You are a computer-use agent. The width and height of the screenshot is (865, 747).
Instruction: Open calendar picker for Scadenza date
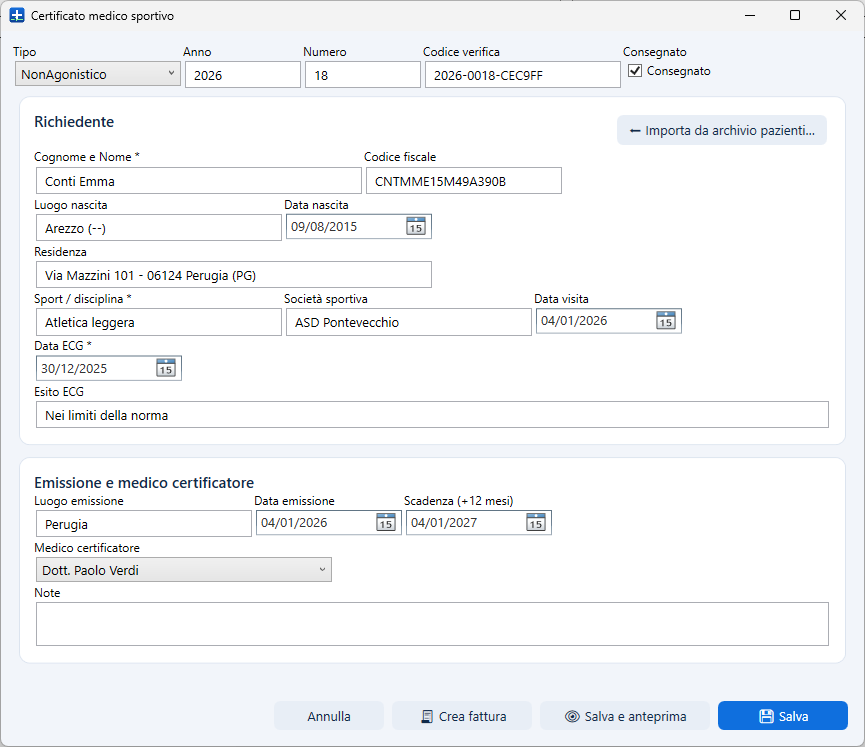point(536,522)
